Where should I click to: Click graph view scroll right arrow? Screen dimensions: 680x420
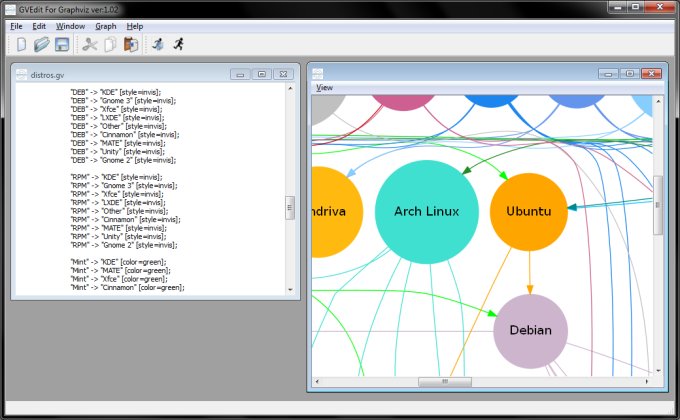pos(647,381)
